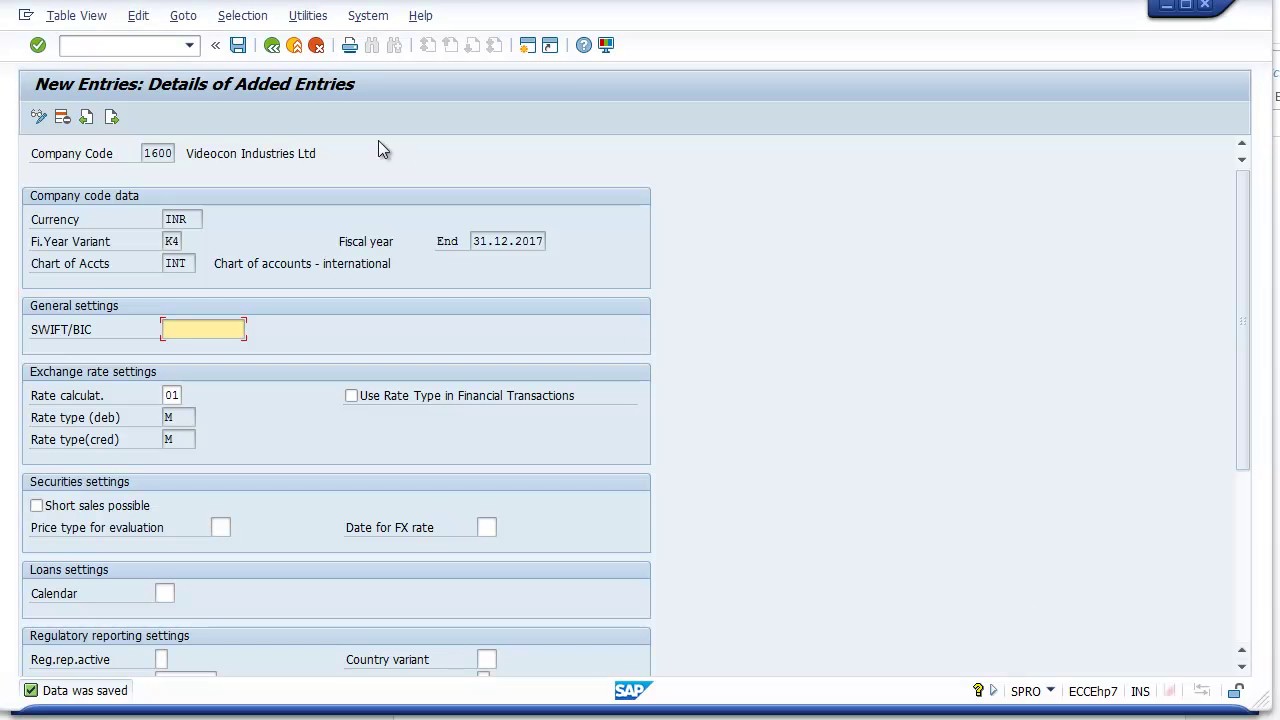The image size is (1280, 720).
Task: Click the Price type for evaluation field
Action: [221, 527]
